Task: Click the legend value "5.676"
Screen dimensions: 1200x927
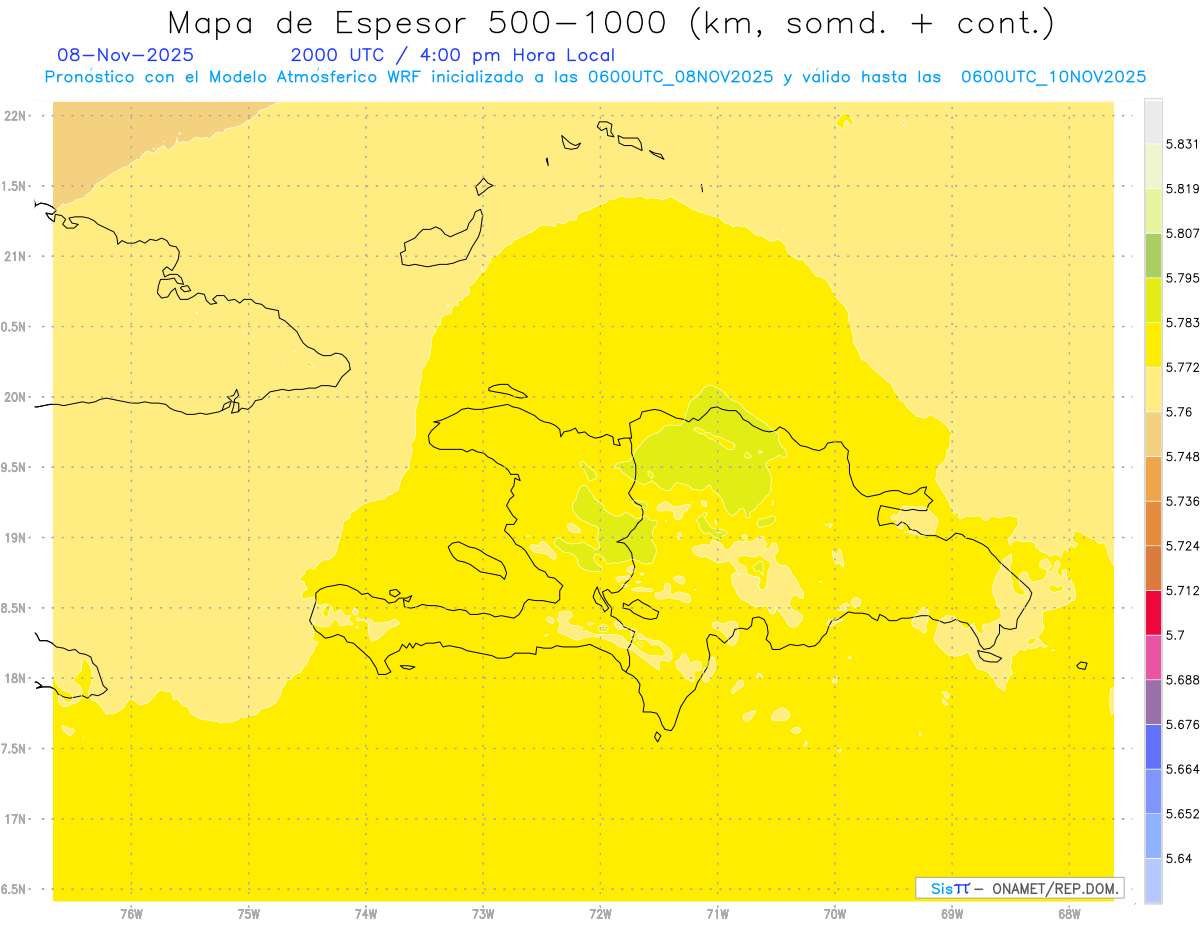Action: [1182, 724]
